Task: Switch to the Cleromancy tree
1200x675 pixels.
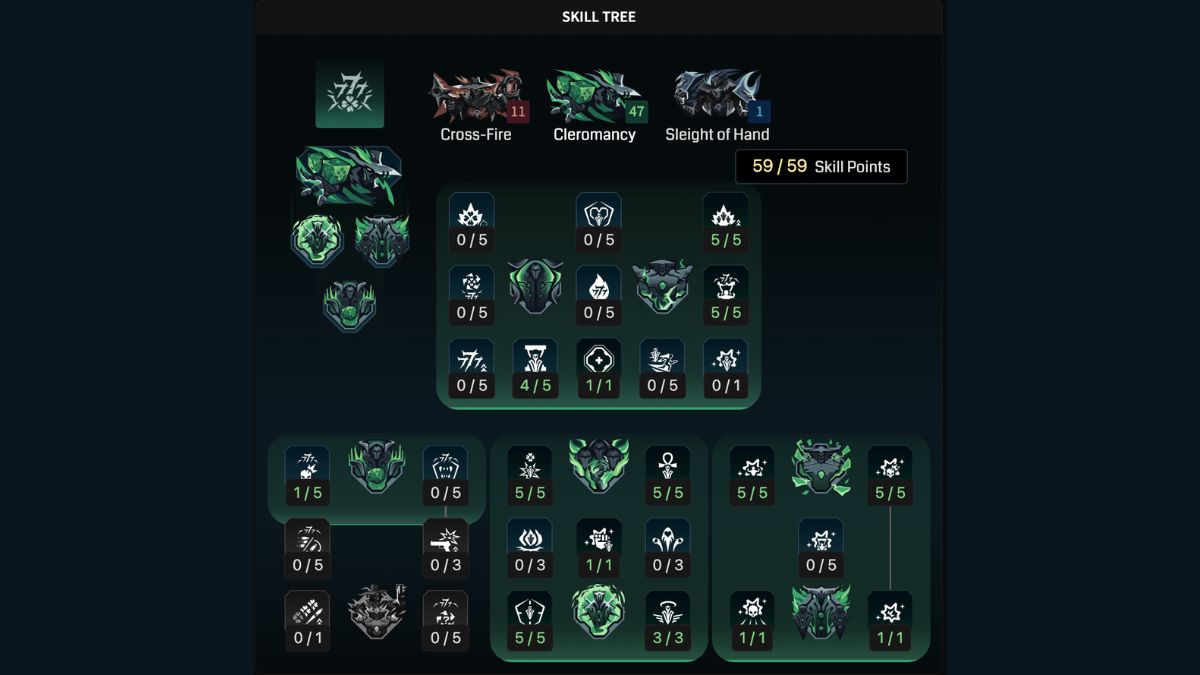Action: (x=594, y=106)
